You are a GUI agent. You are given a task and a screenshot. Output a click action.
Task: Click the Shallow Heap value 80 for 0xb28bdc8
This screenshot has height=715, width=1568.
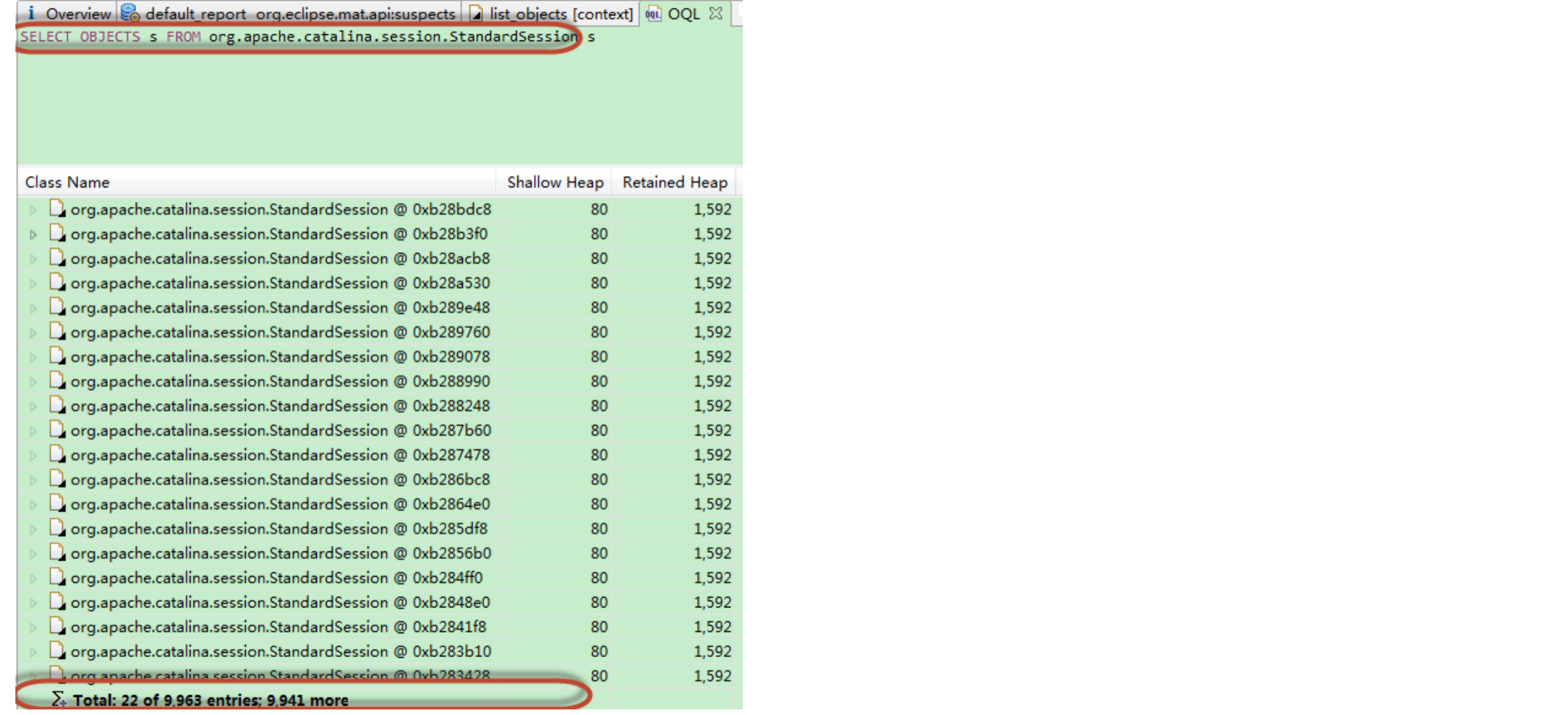pyautogui.click(x=599, y=209)
